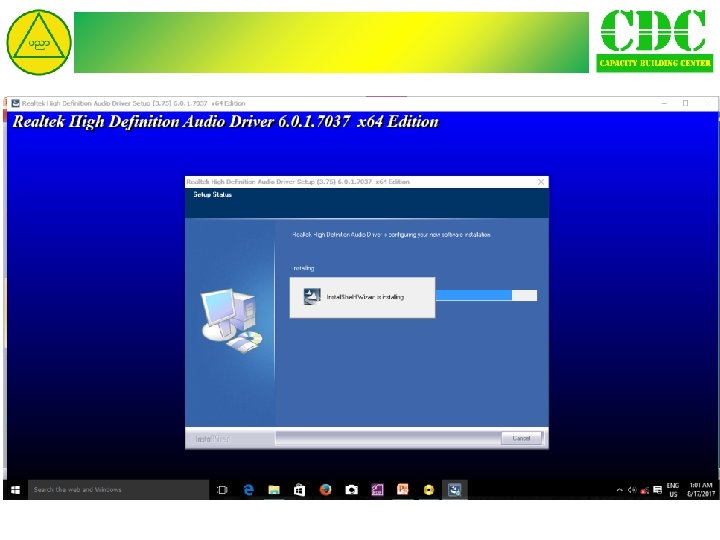Click the Realtek High Definition Audio Driver heading
The width and height of the screenshot is (720, 540).
pos(225,122)
